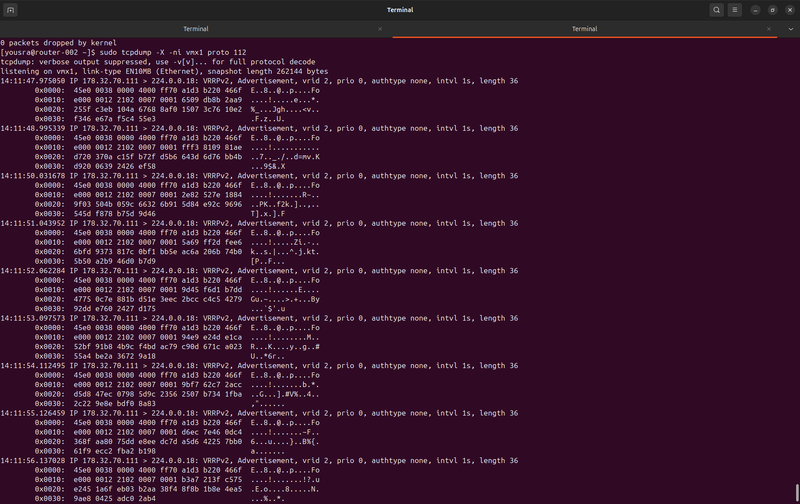Click the packet line timestamped 14:11:51.043952
This screenshot has height=504, width=800.
259,223
